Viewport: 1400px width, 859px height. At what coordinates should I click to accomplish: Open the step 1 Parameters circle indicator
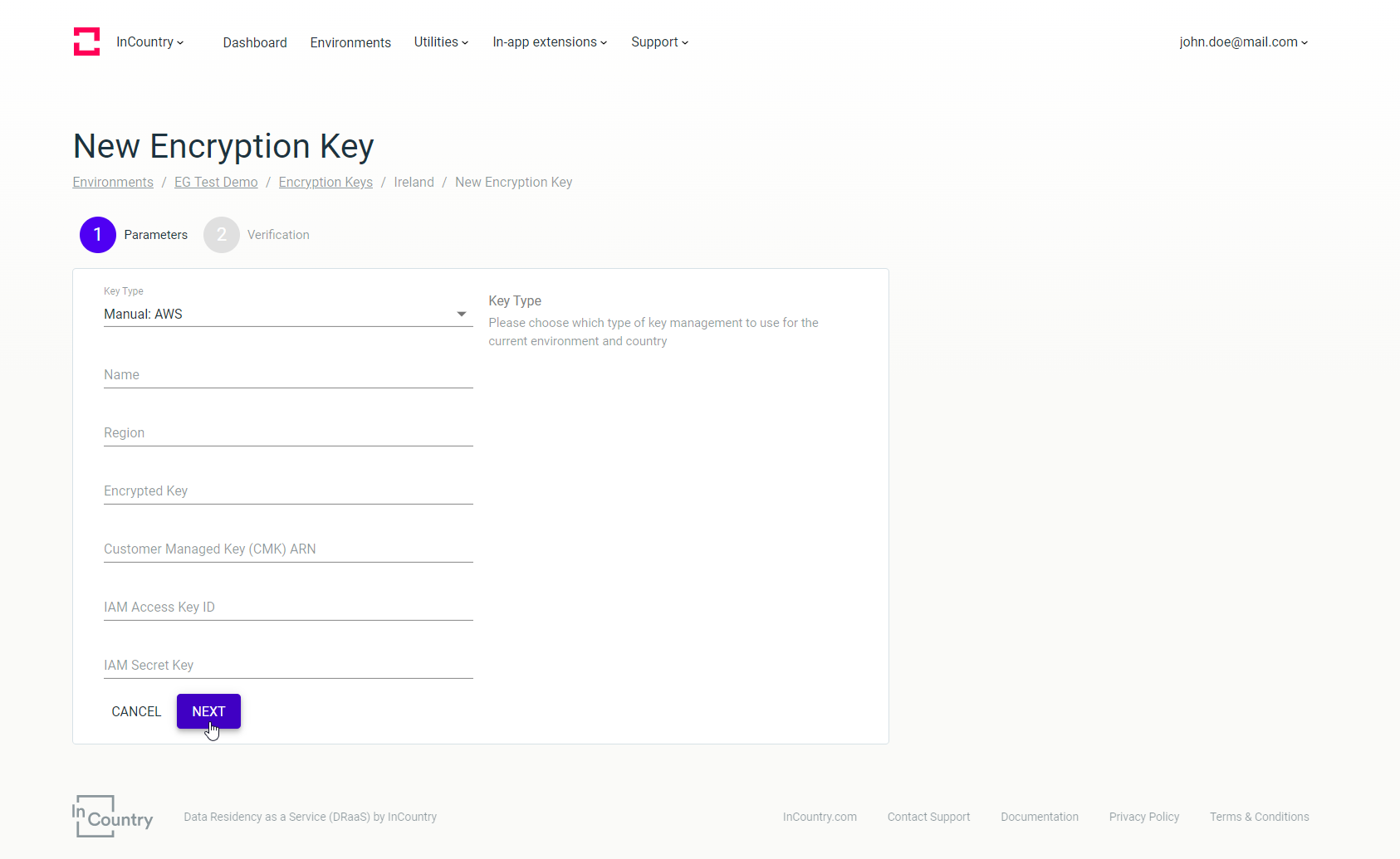coord(97,235)
